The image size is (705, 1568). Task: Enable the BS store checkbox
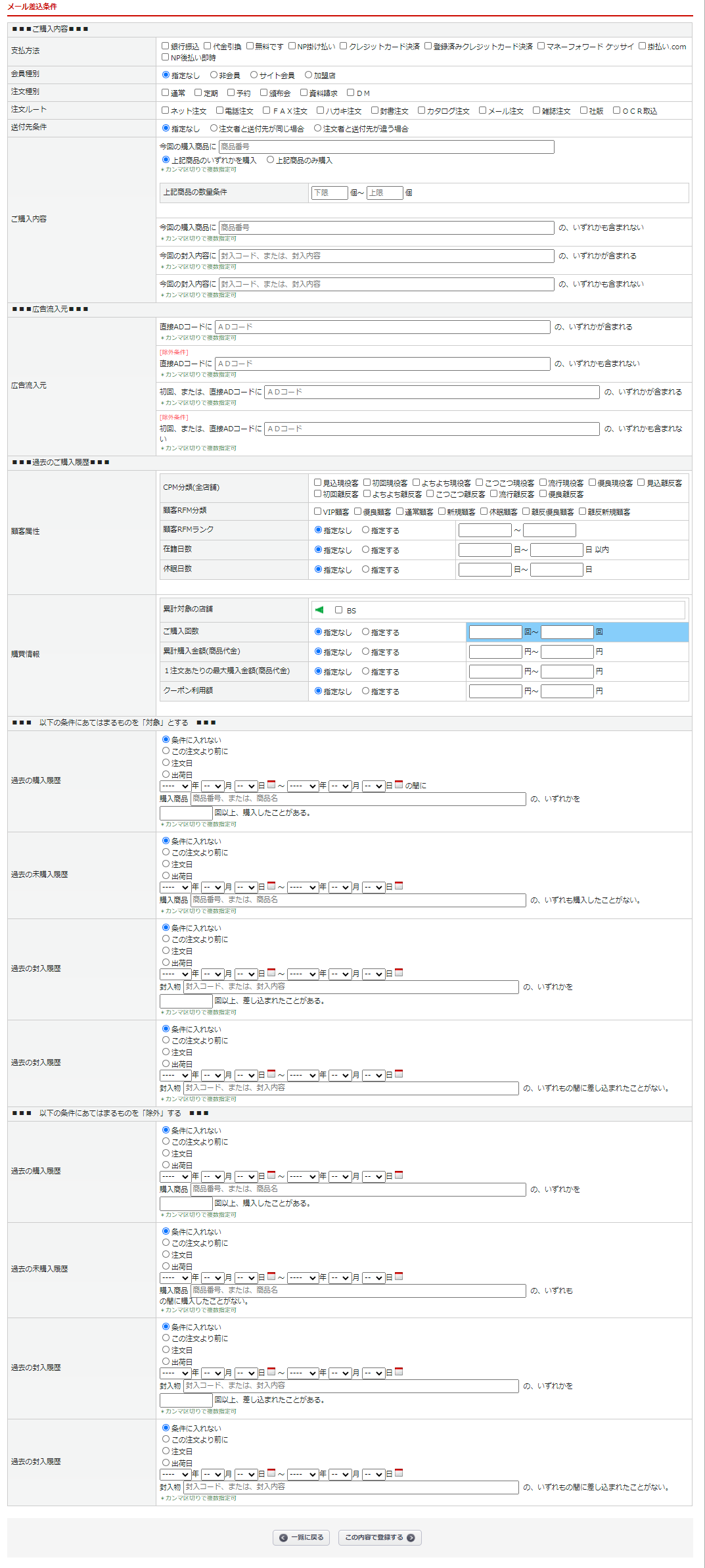click(339, 610)
